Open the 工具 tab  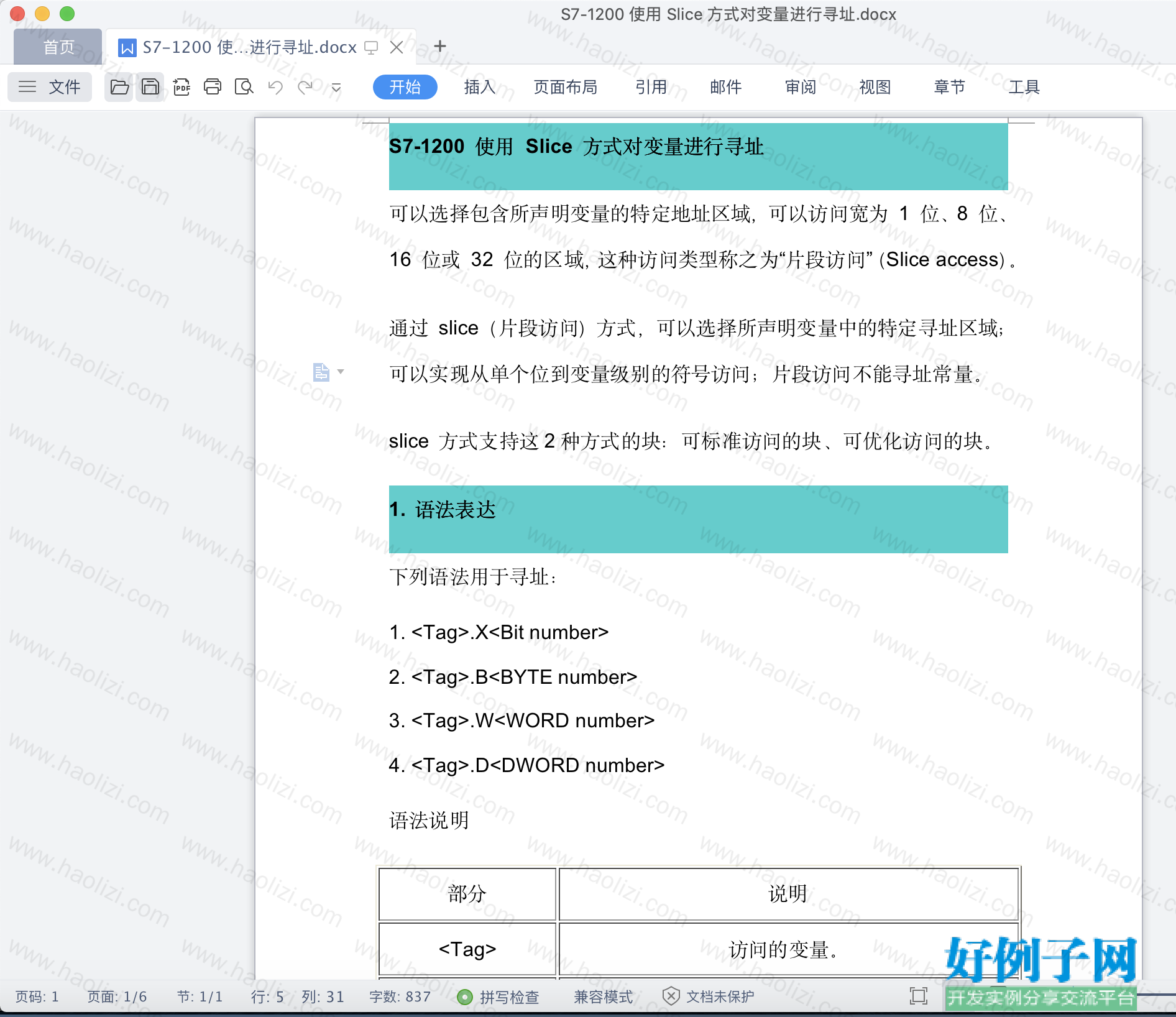point(1024,87)
